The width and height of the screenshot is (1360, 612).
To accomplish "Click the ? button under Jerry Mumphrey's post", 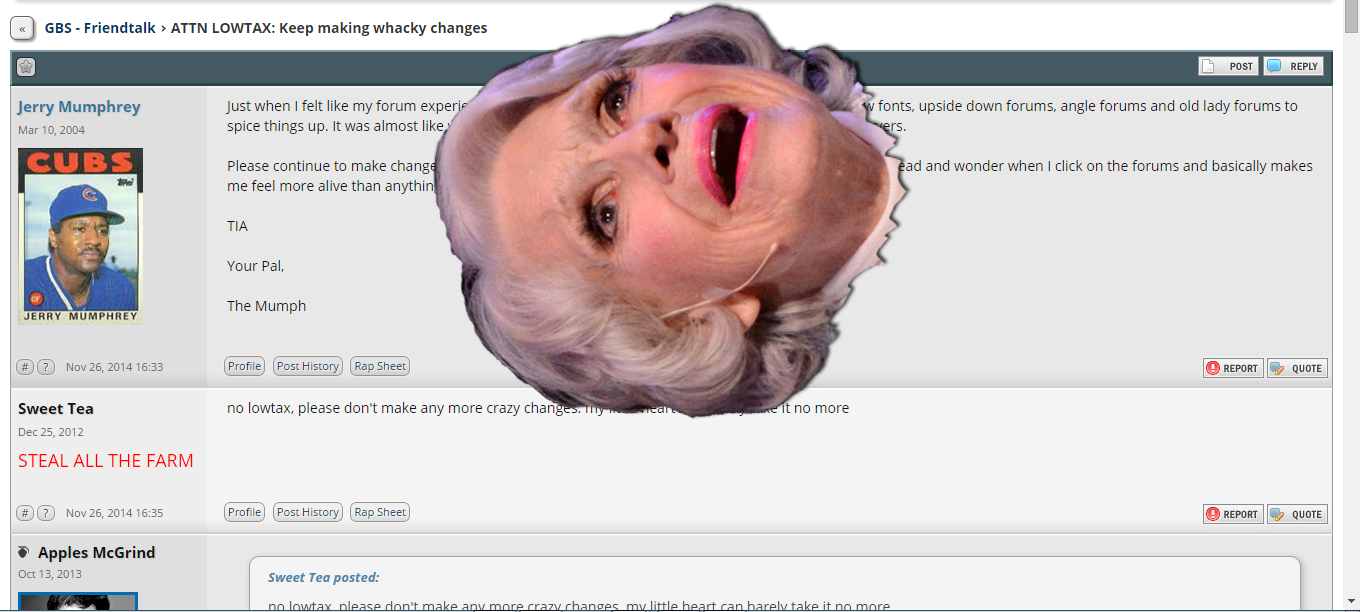I will point(46,367).
